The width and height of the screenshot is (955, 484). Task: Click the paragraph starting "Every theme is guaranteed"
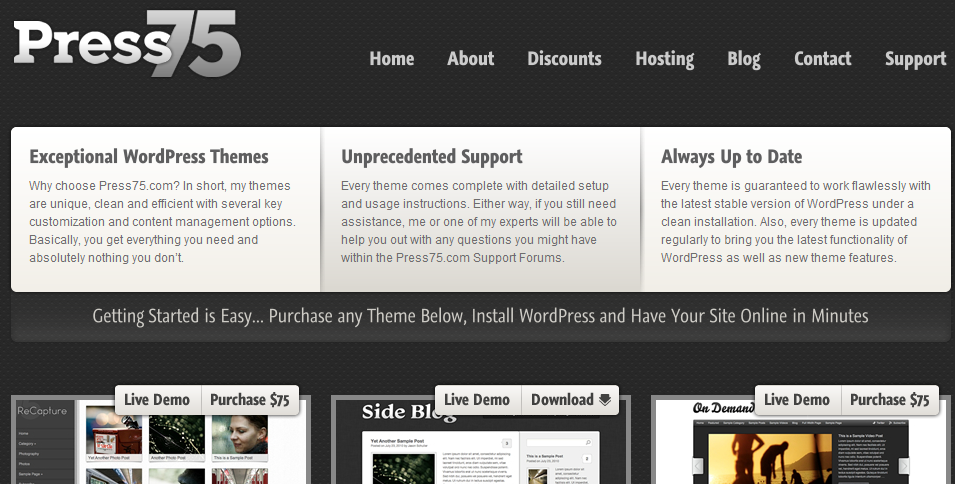tap(796, 222)
